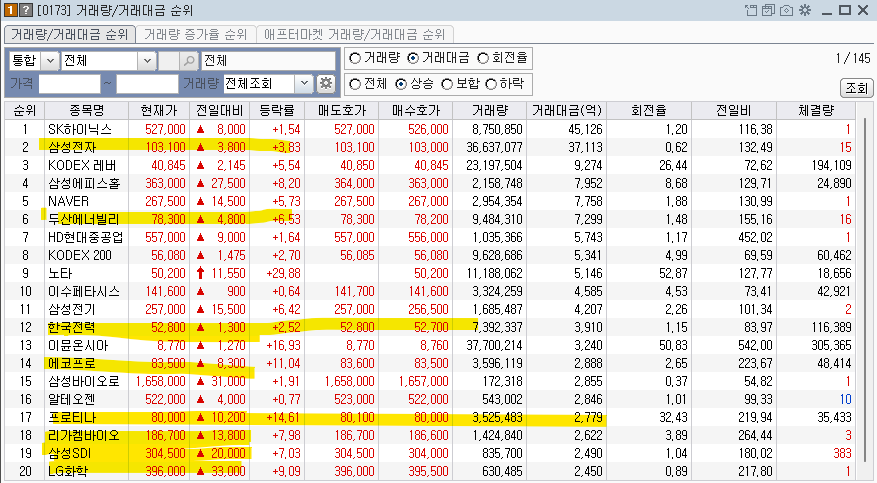Screen dimensions: 877x483
Task: Capture screen using the camera icon
Action: (x=786, y=10)
